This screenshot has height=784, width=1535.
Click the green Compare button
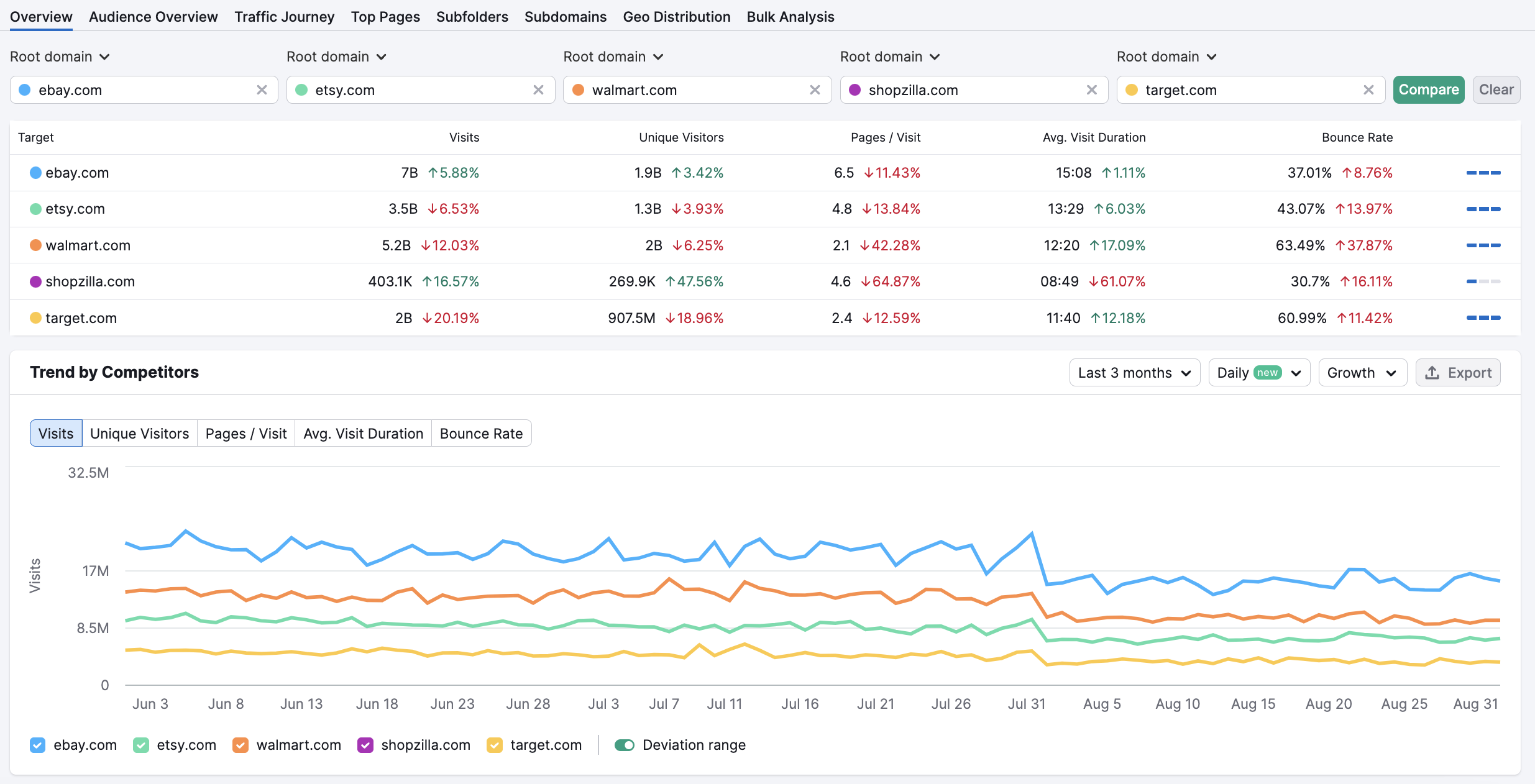pos(1429,90)
